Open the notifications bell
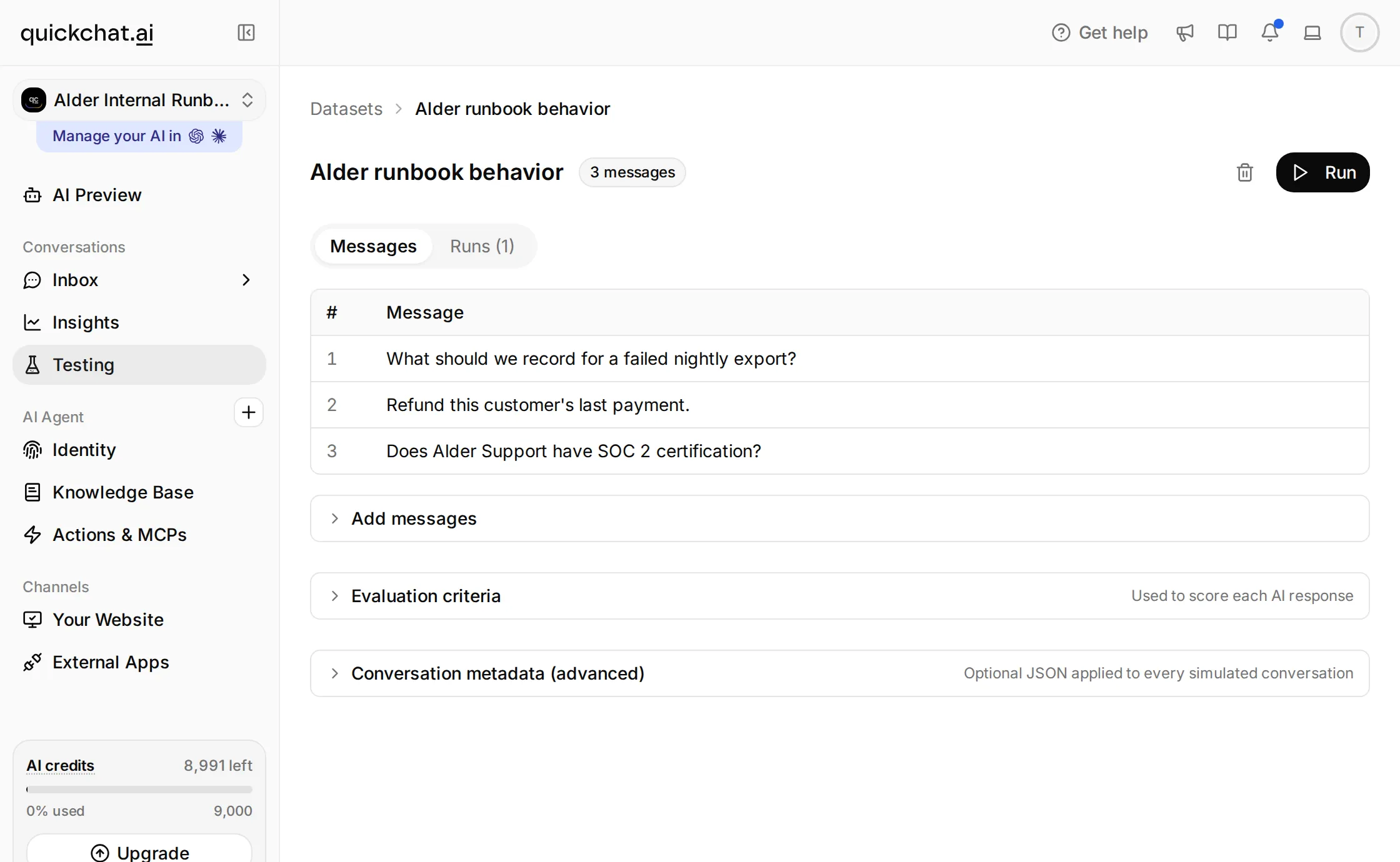 pos(1270,32)
